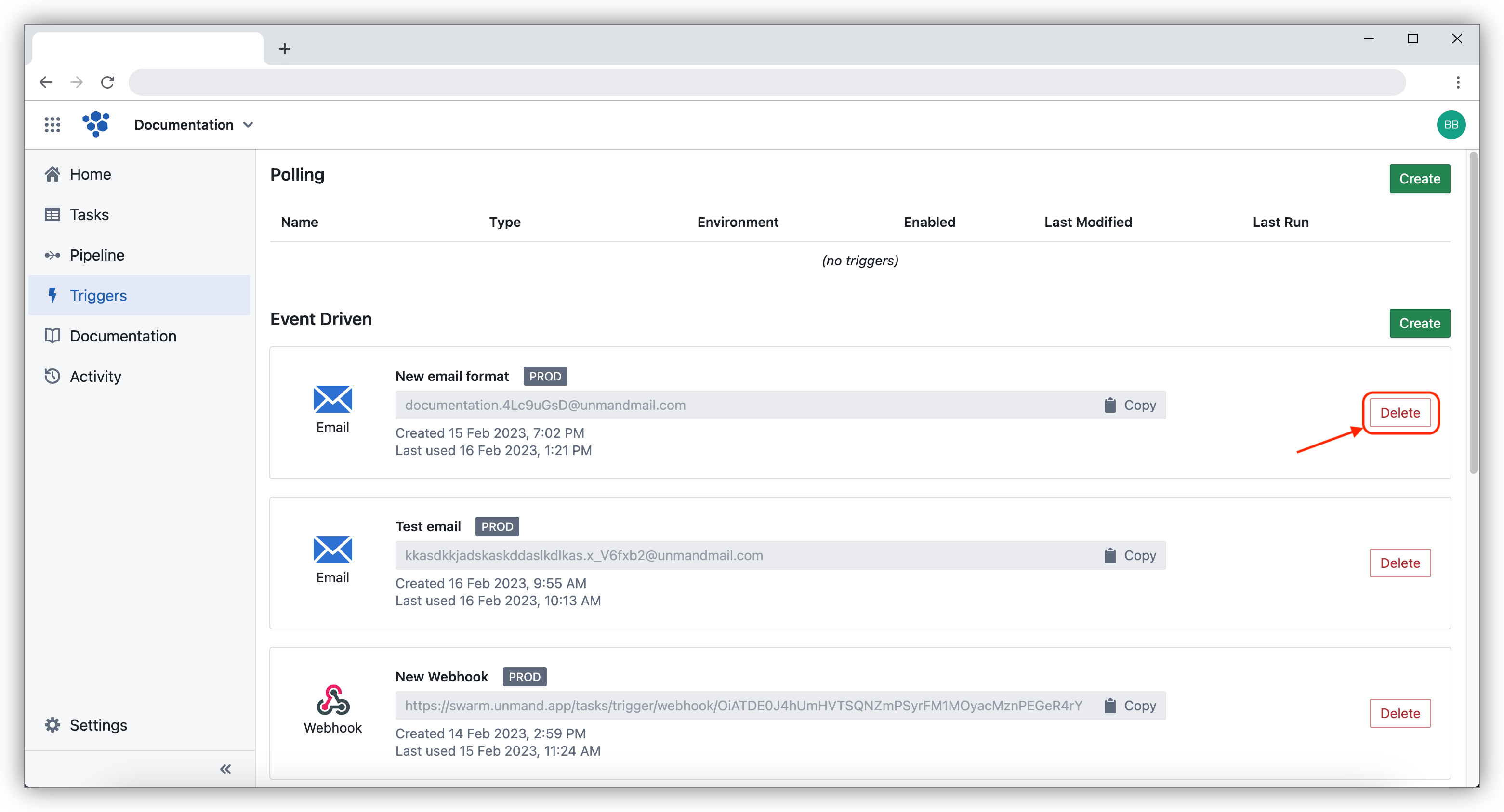
Task: Click the blue hexagon app logo
Action: (96, 124)
